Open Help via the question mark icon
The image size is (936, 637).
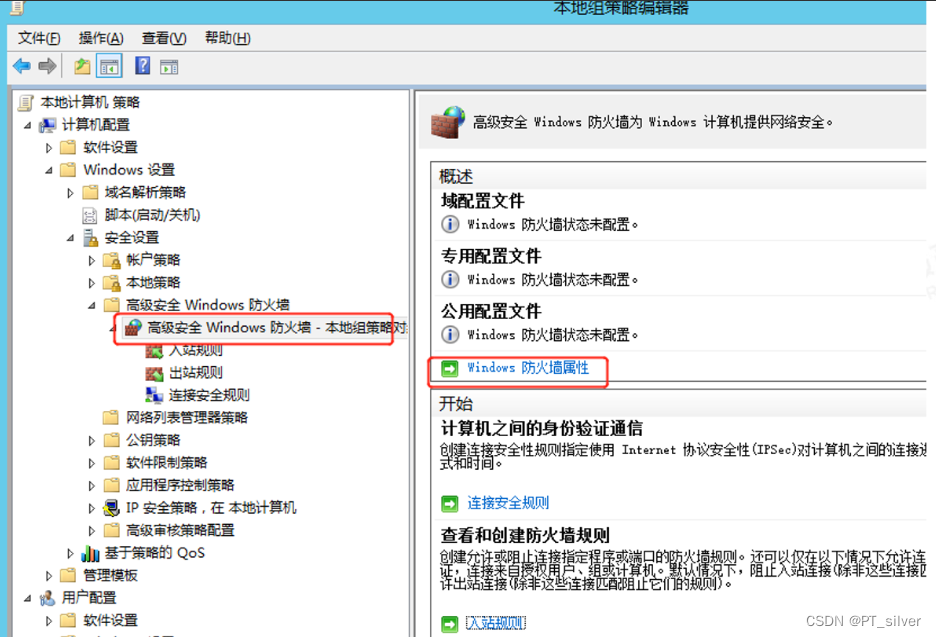coord(143,66)
